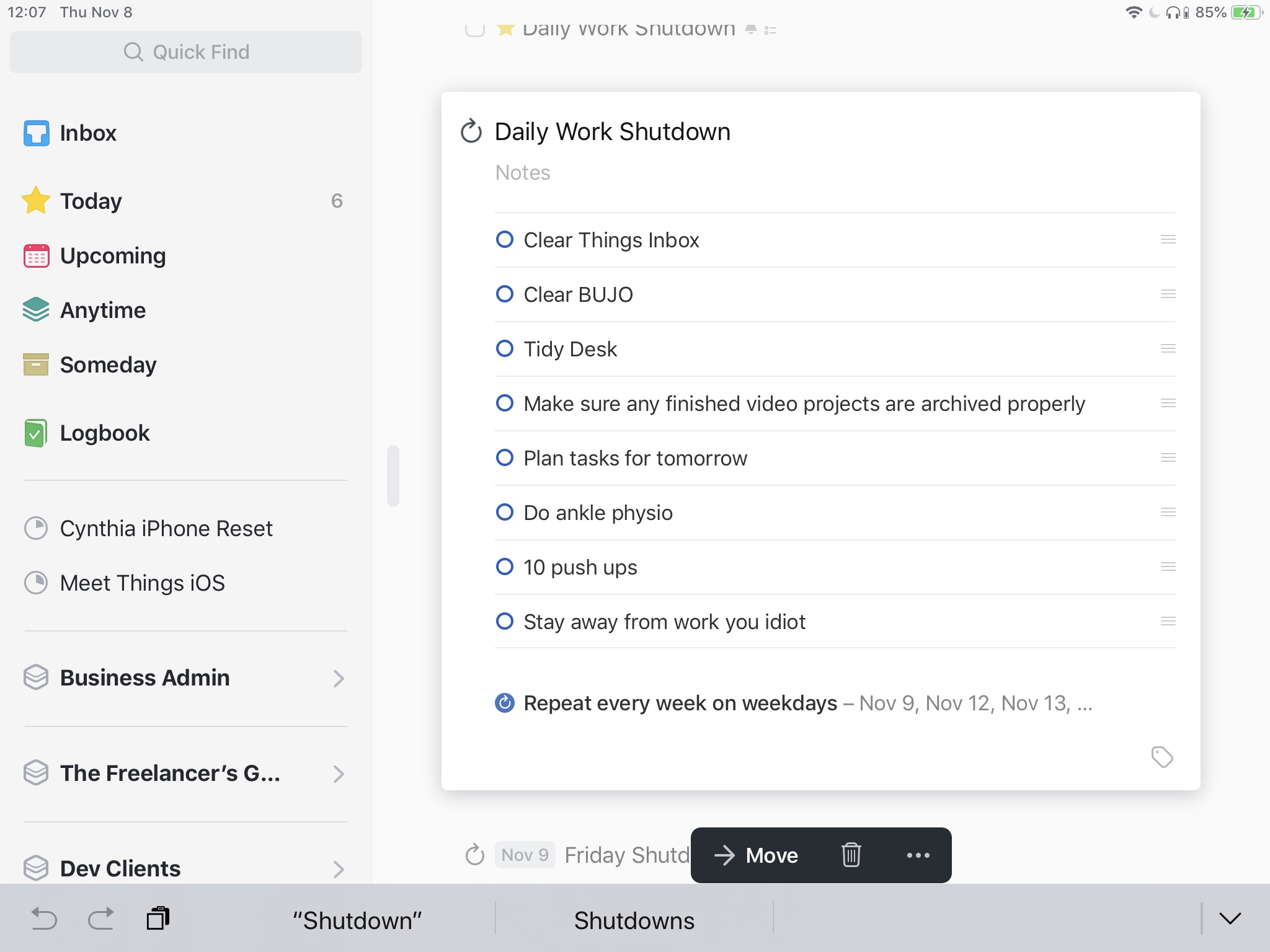This screenshot has width=1270, height=952.
Task: Tap the undo arrow in the keyboard bar
Action: (43, 919)
